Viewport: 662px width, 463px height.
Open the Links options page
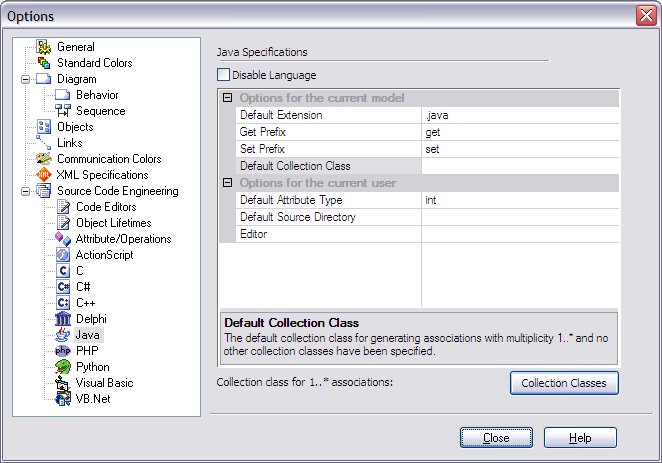click(x=70, y=143)
